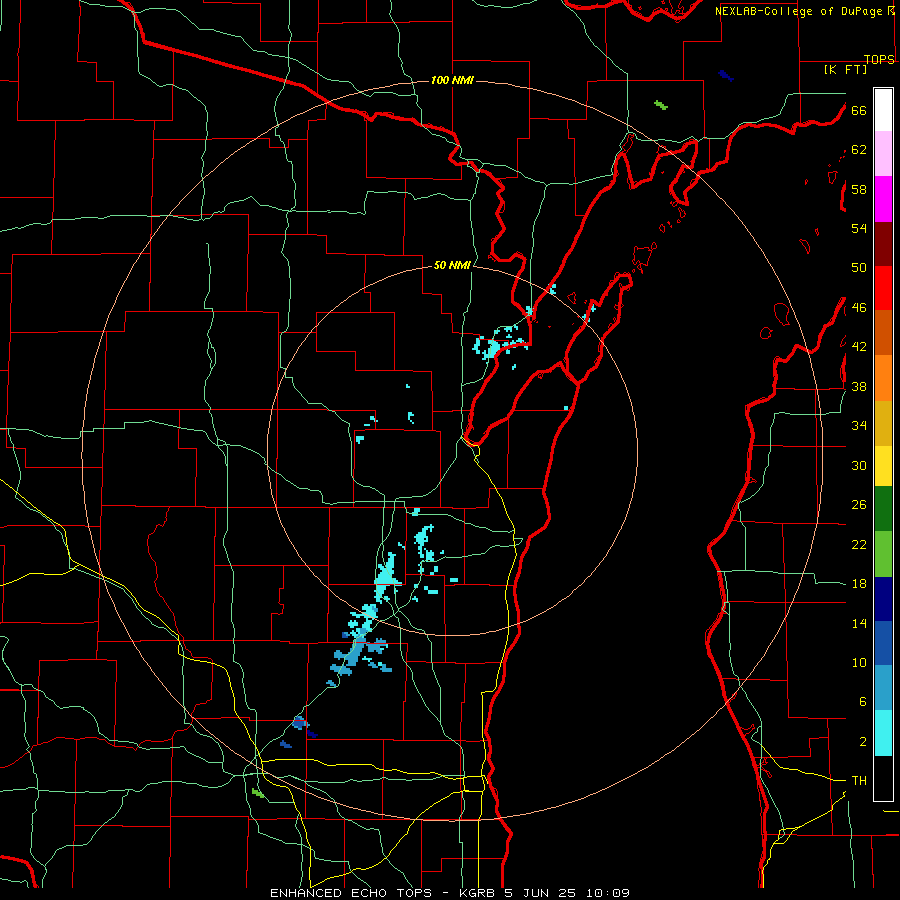Pick the bright orange legend swatch
The width and height of the screenshot is (900, 900).
pyautogui.click(x=883, y=378)
